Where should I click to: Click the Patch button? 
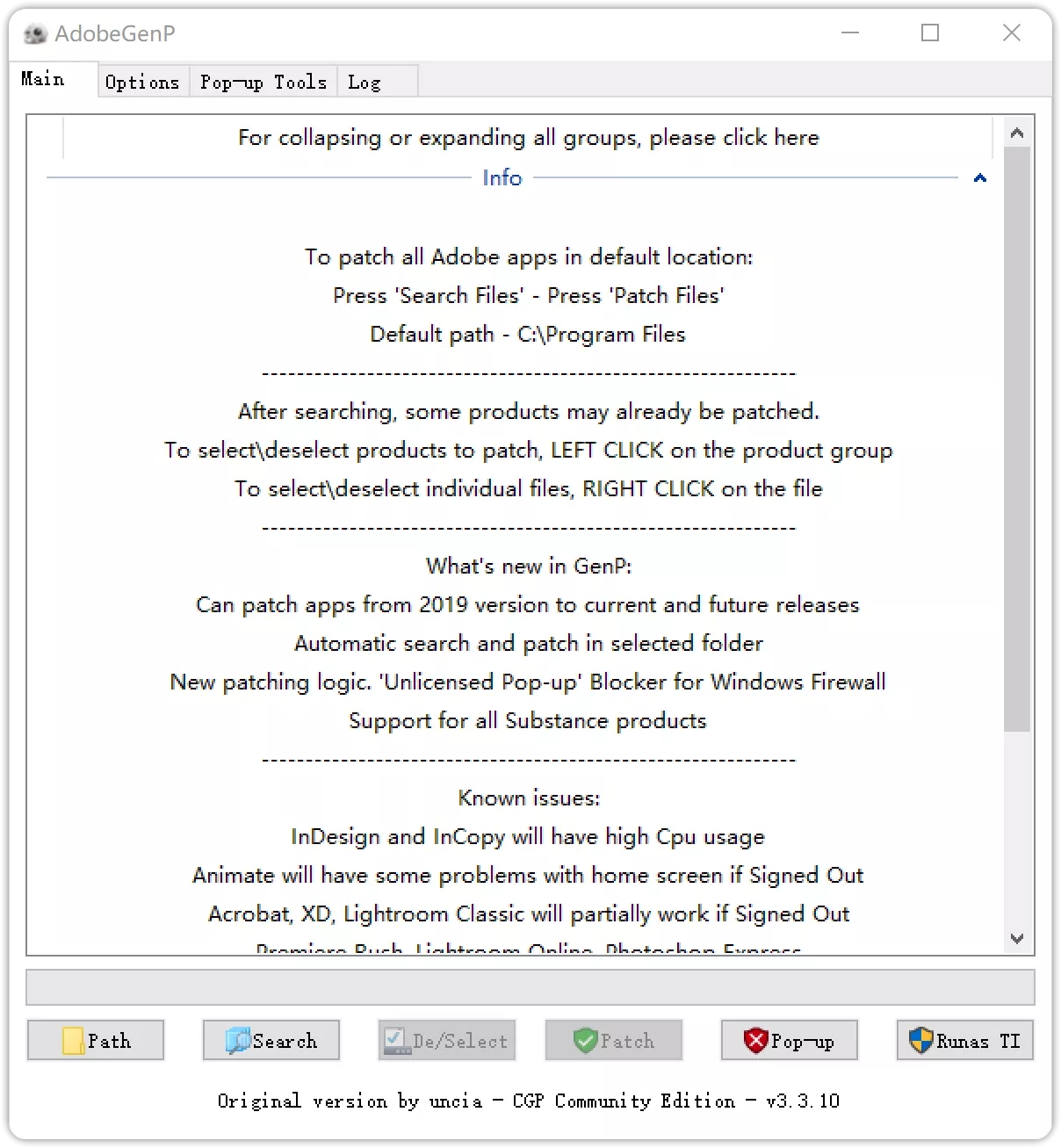613,1041
